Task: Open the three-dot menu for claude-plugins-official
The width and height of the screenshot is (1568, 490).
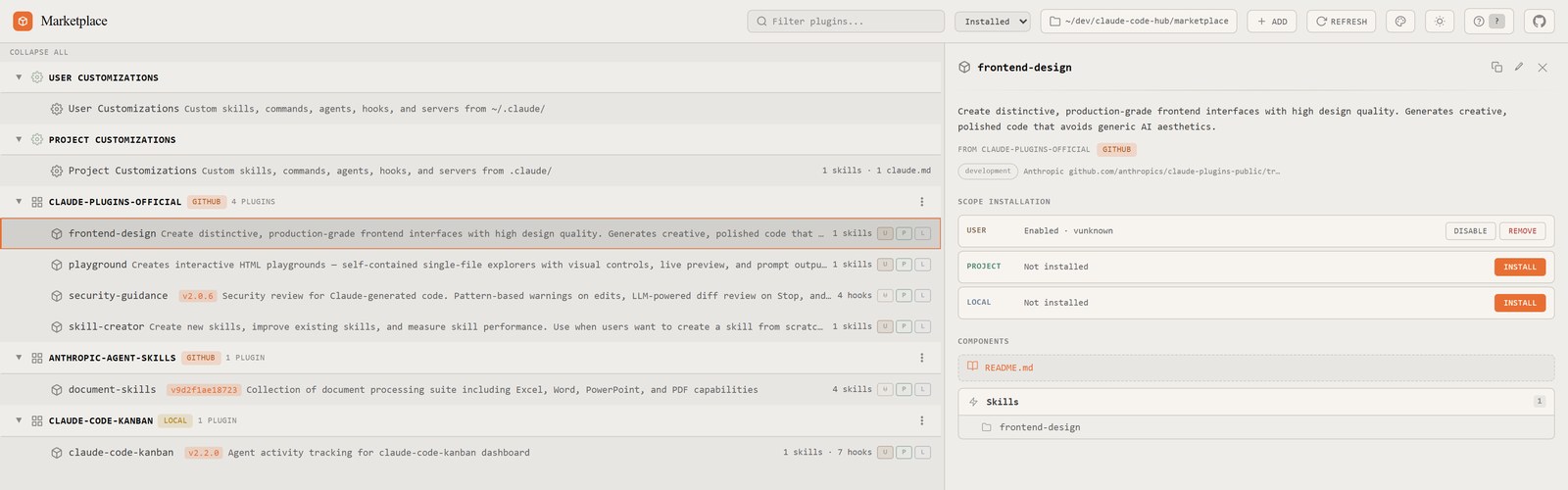Action: pos(922,202)
